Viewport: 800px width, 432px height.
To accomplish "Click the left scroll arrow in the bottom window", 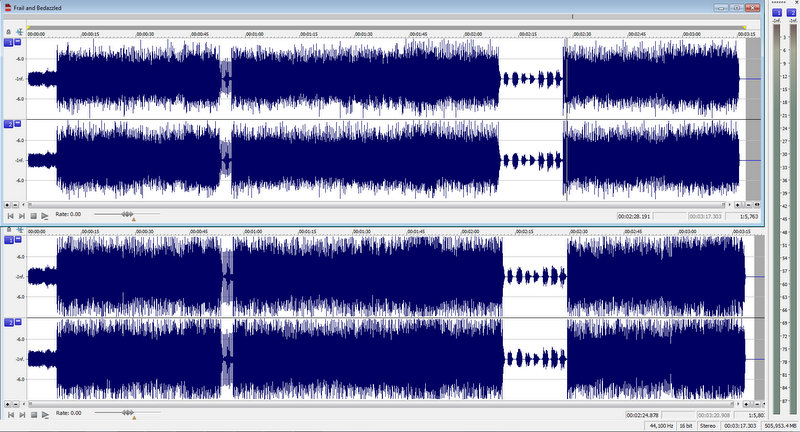I will (x=23, y=404).
